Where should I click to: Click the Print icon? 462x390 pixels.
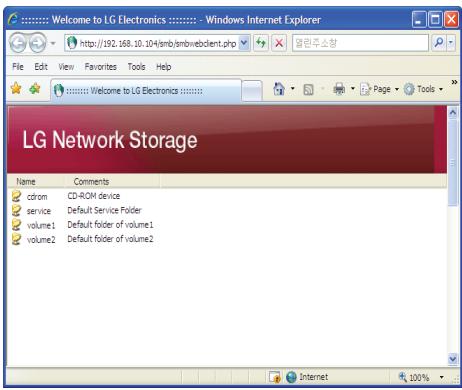[x=339, y=89]
